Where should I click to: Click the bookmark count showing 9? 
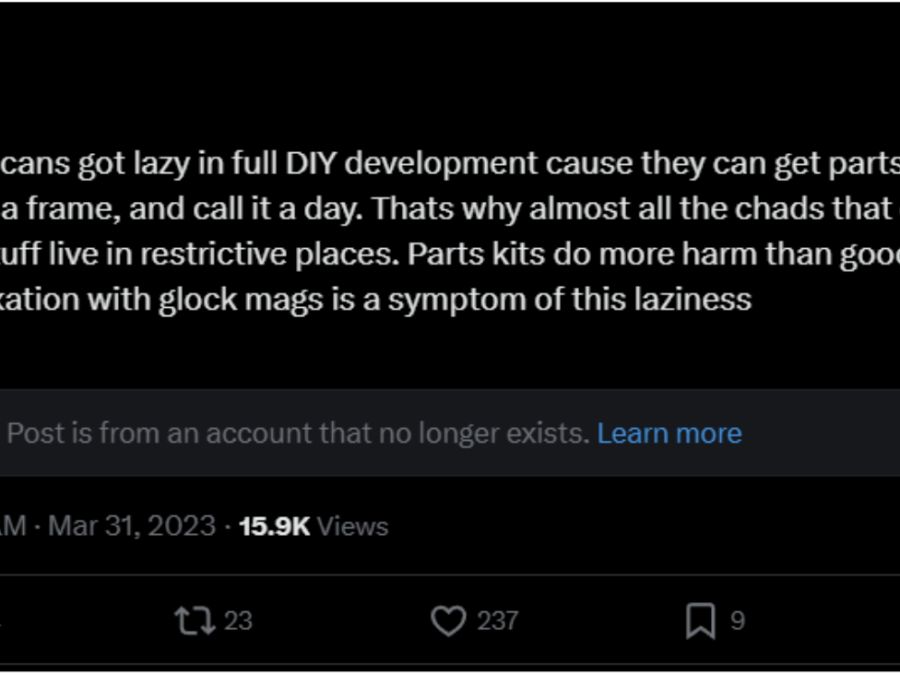click(738, 620)
